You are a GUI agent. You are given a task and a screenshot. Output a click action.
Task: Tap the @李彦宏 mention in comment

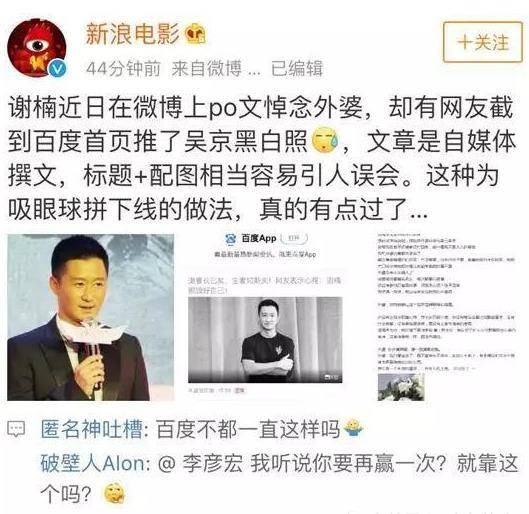(x=201, y=463)
